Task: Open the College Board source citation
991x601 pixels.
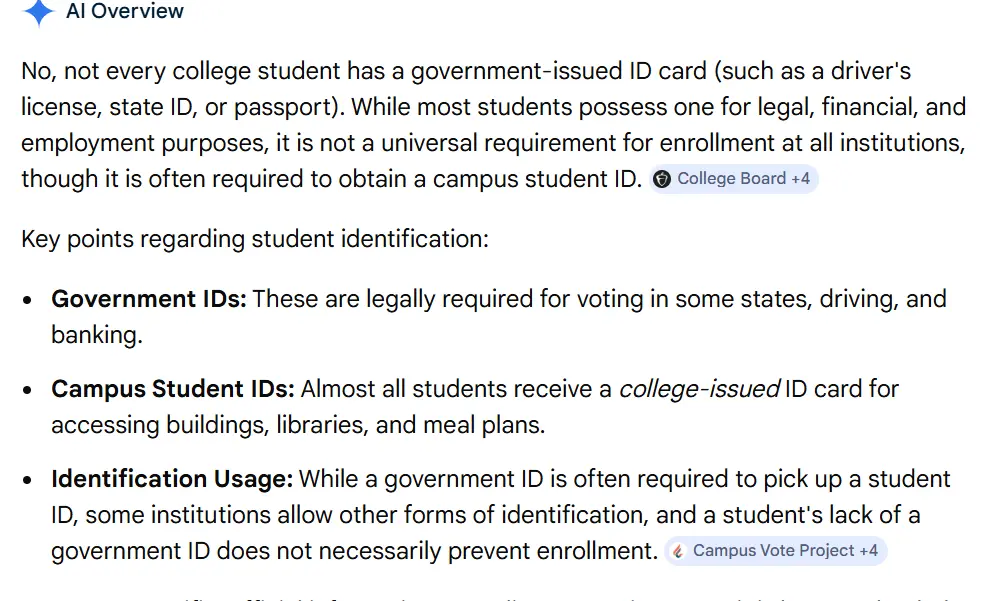Action: 731,179
